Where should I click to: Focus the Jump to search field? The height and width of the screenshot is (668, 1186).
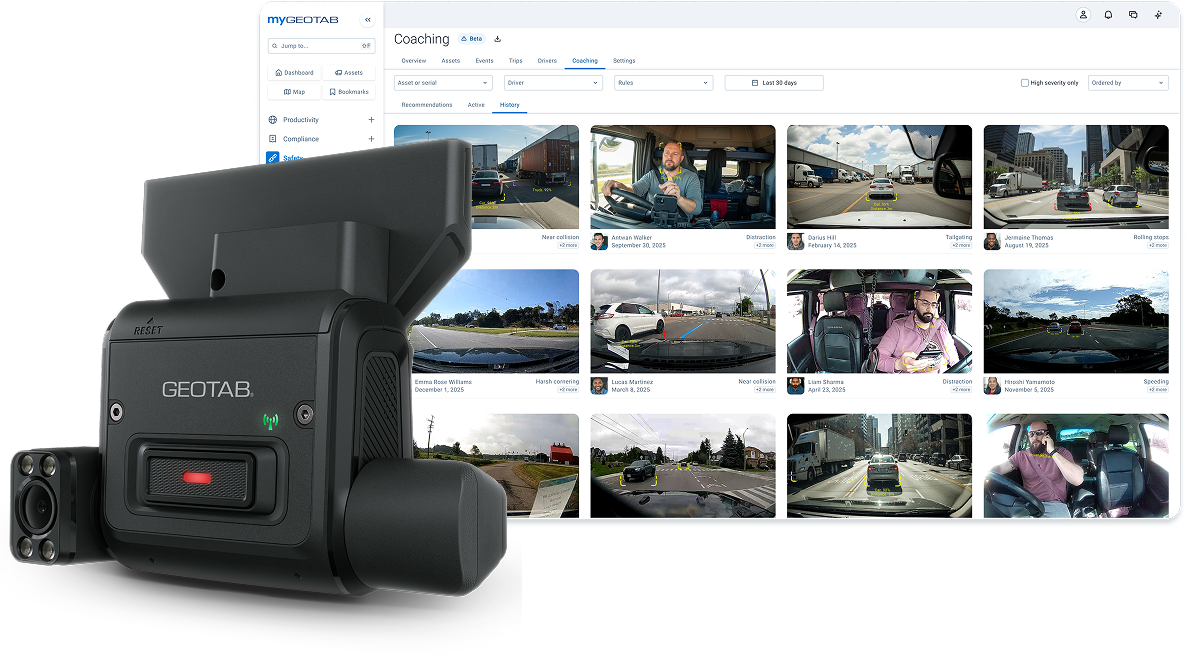[321, 46]
